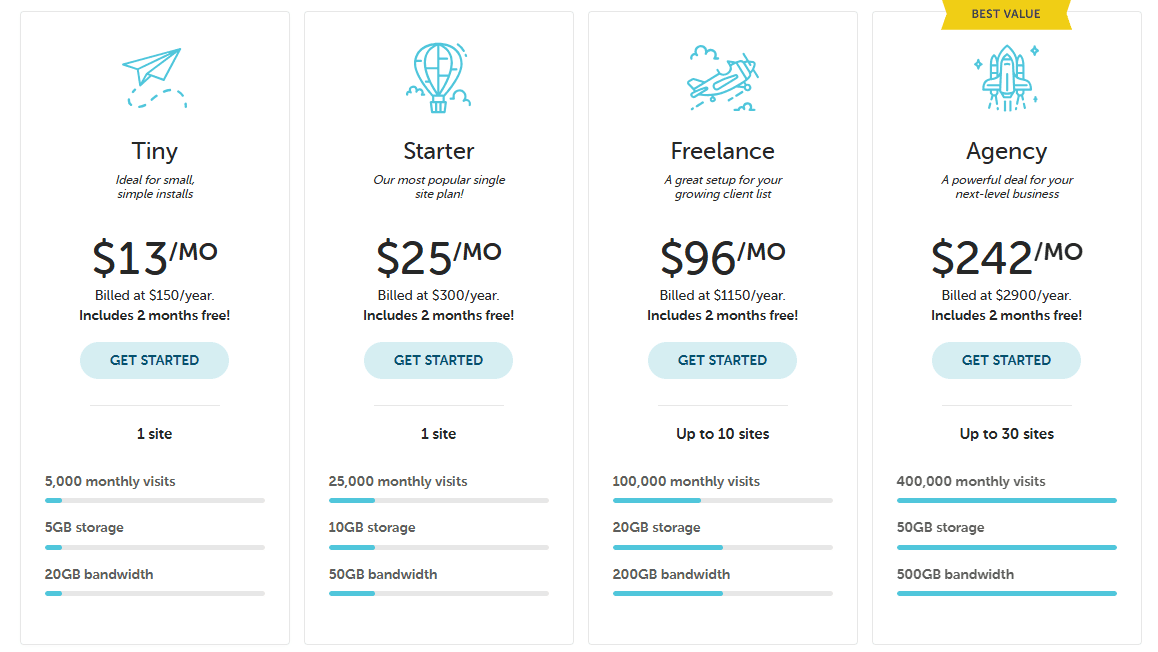Click the Tiny plan 5,000 monthly visits bar
The image size is (1158, 652).
tap(155, 500)
